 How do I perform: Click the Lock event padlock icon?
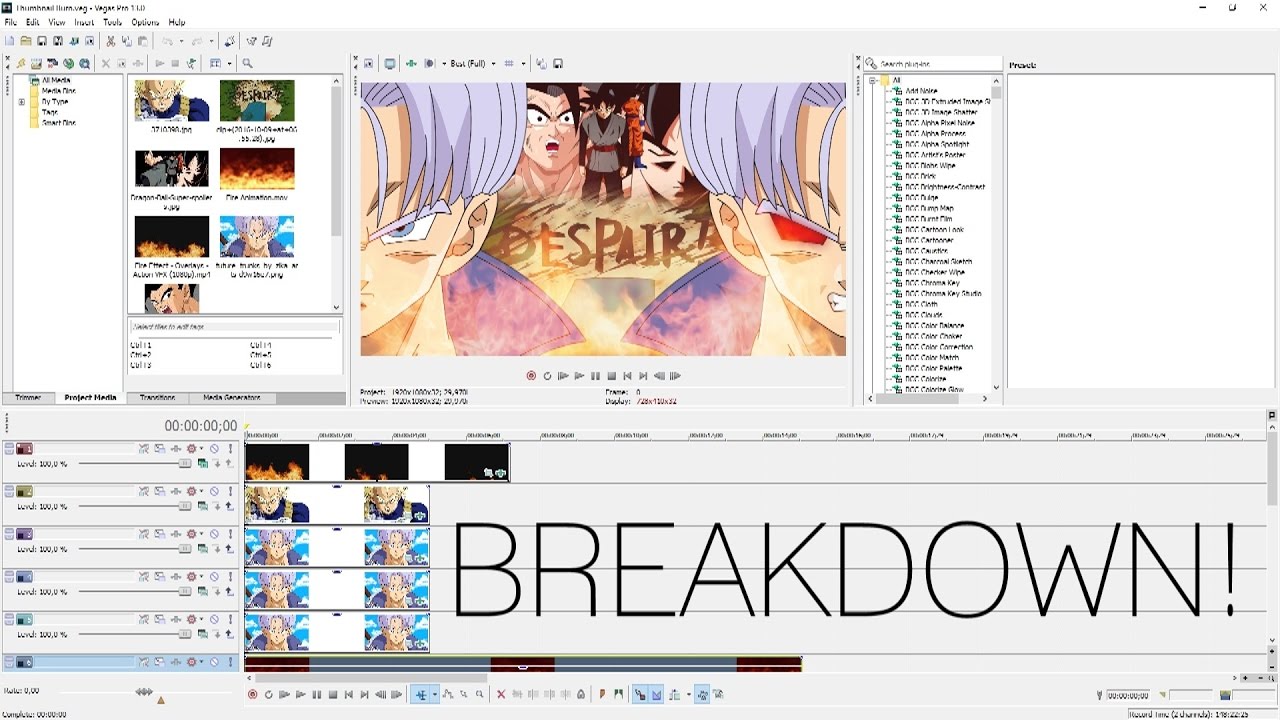tap(580, 694)
